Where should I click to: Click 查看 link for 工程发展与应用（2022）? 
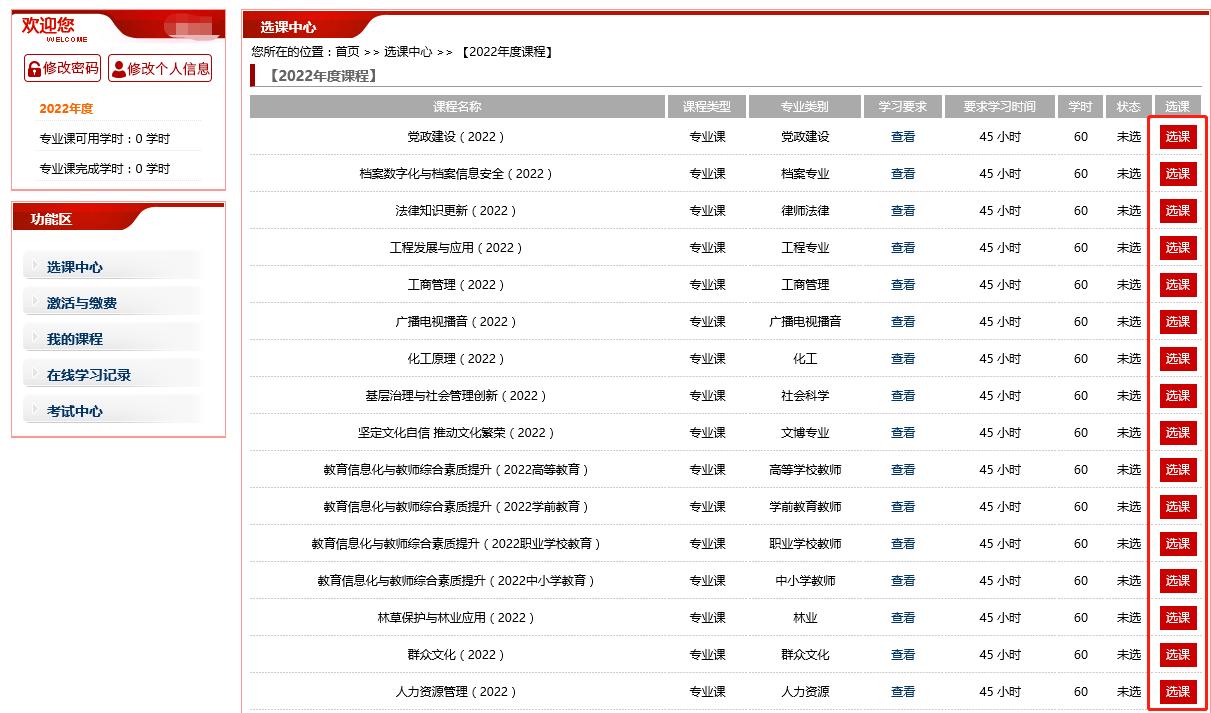click(902, 248)
